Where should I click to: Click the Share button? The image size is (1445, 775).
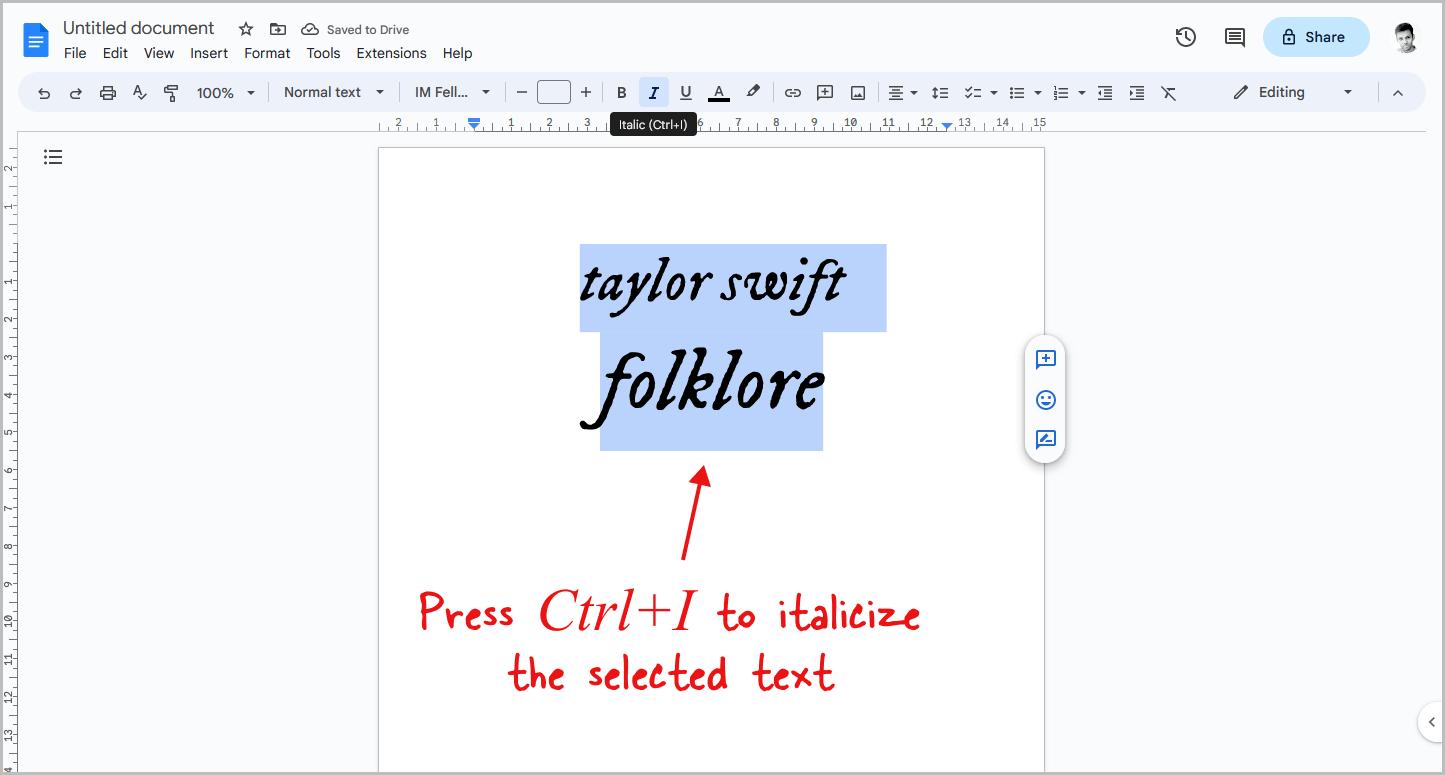point(1316,37)
